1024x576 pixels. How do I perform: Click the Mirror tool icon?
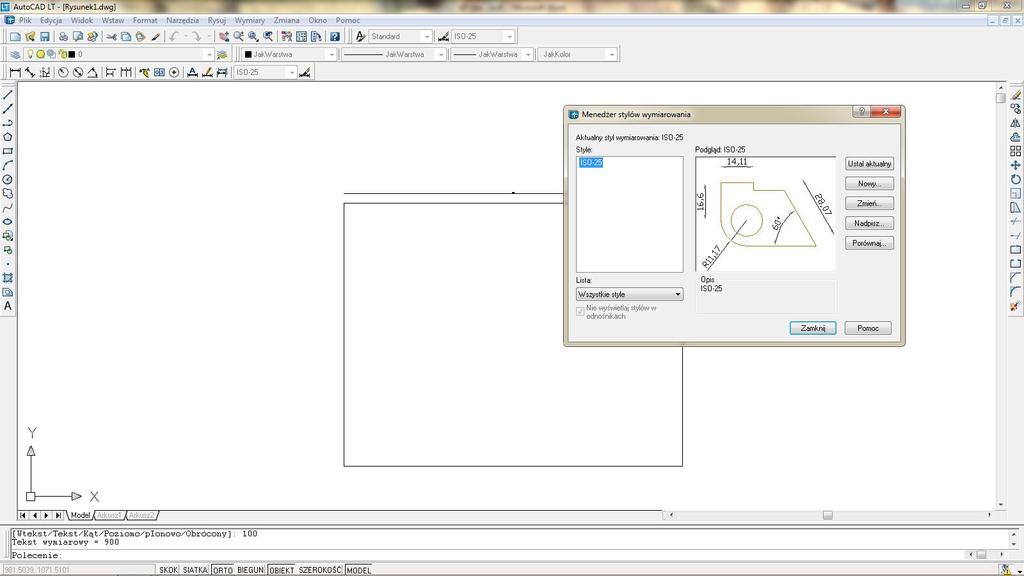pos(1015,123)
